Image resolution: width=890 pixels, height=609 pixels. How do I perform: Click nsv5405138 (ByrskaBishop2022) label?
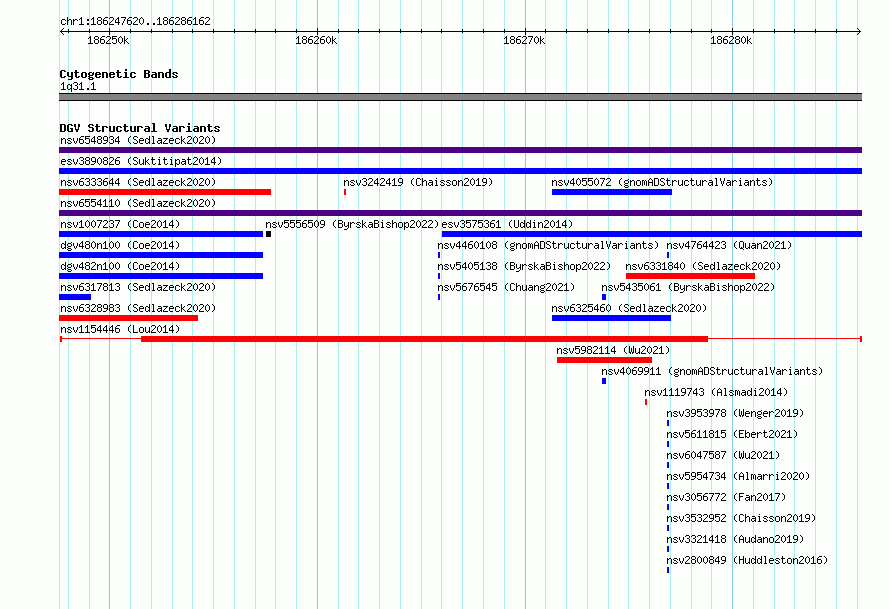click(524, 266)
